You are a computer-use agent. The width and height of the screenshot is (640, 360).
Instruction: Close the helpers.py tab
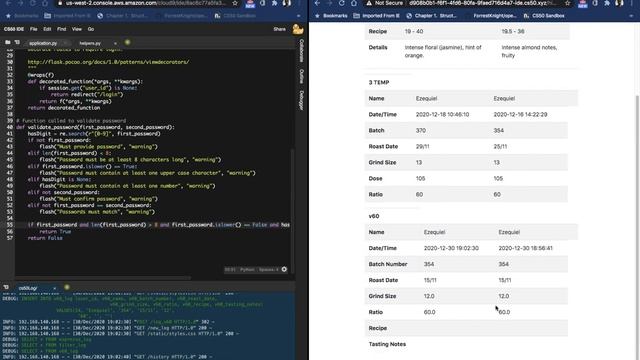tap(115, 43)
